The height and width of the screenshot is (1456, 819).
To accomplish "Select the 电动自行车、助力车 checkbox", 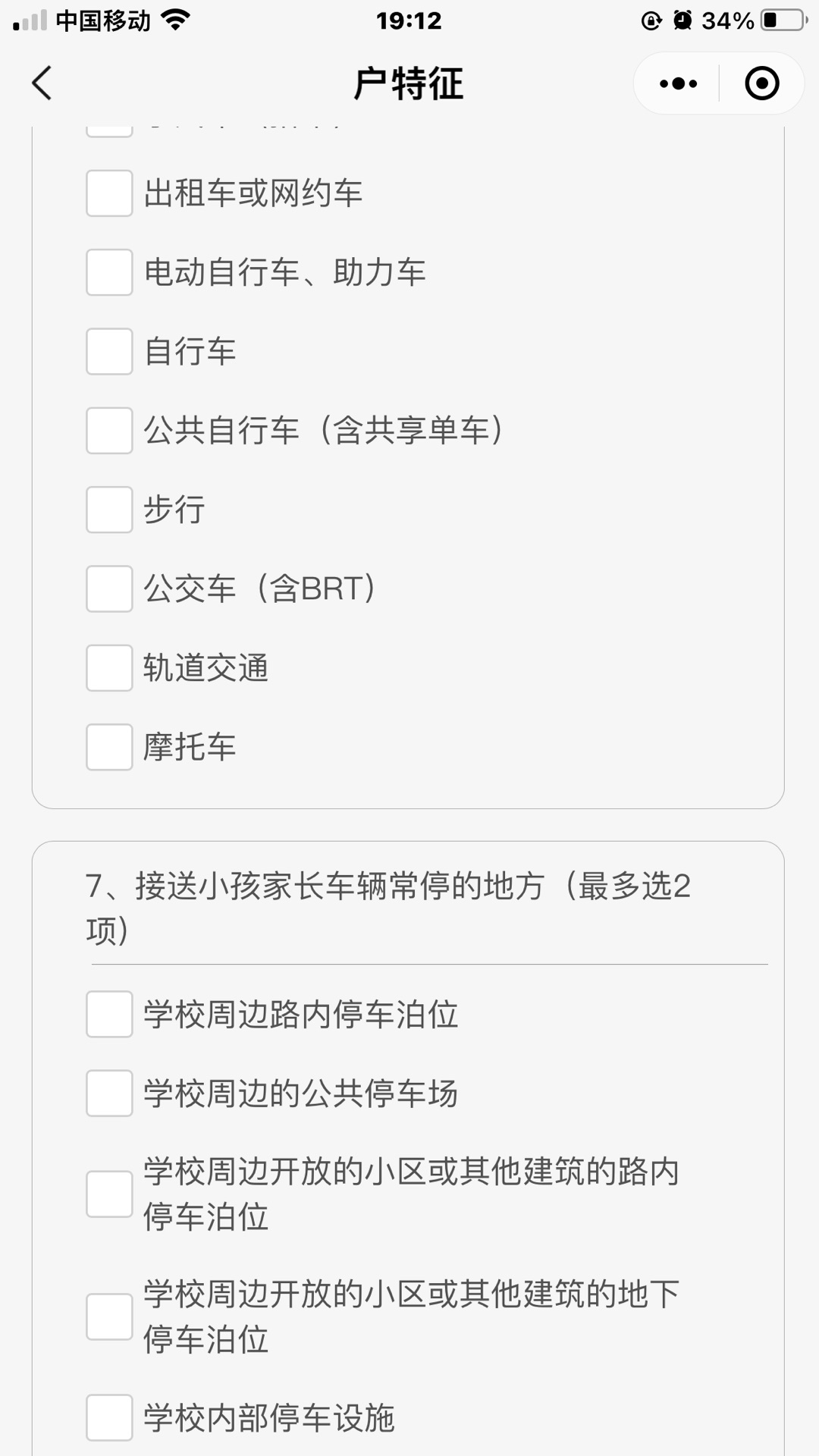I will point(109,272).
